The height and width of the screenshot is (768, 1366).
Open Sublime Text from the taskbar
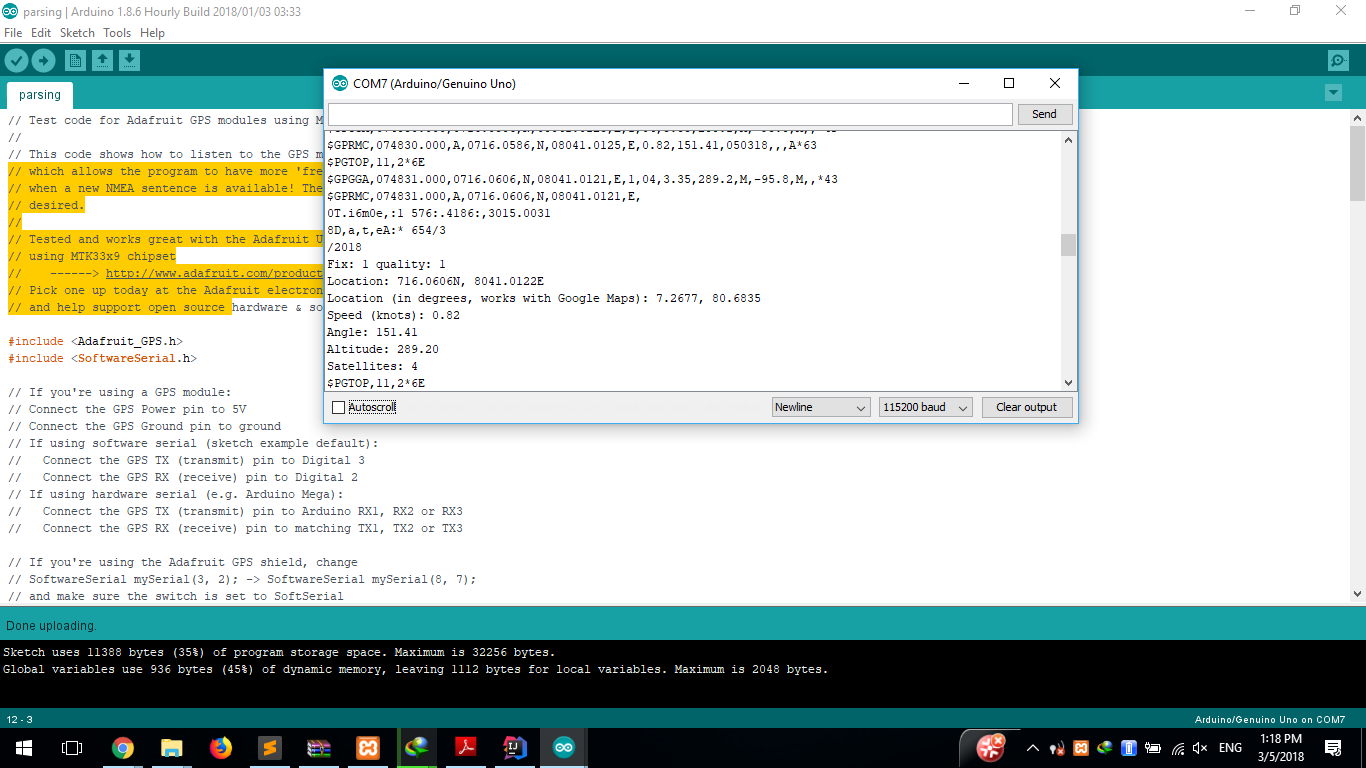click(270, 748)
